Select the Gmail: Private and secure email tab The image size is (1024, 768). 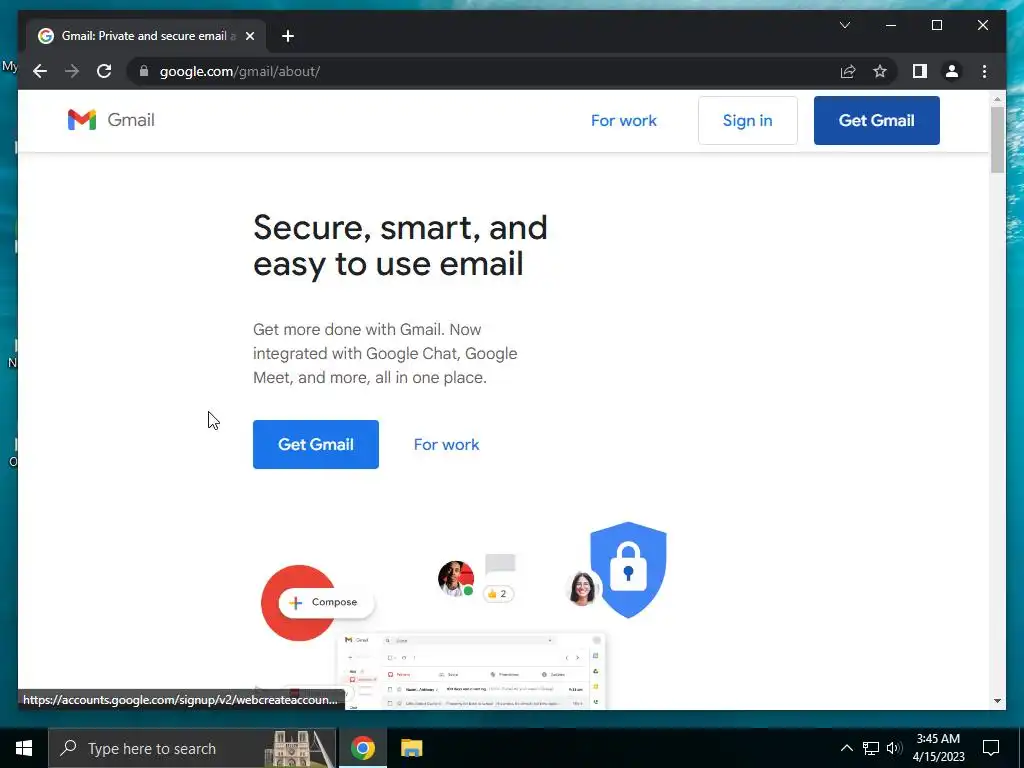tap(146, 36)
